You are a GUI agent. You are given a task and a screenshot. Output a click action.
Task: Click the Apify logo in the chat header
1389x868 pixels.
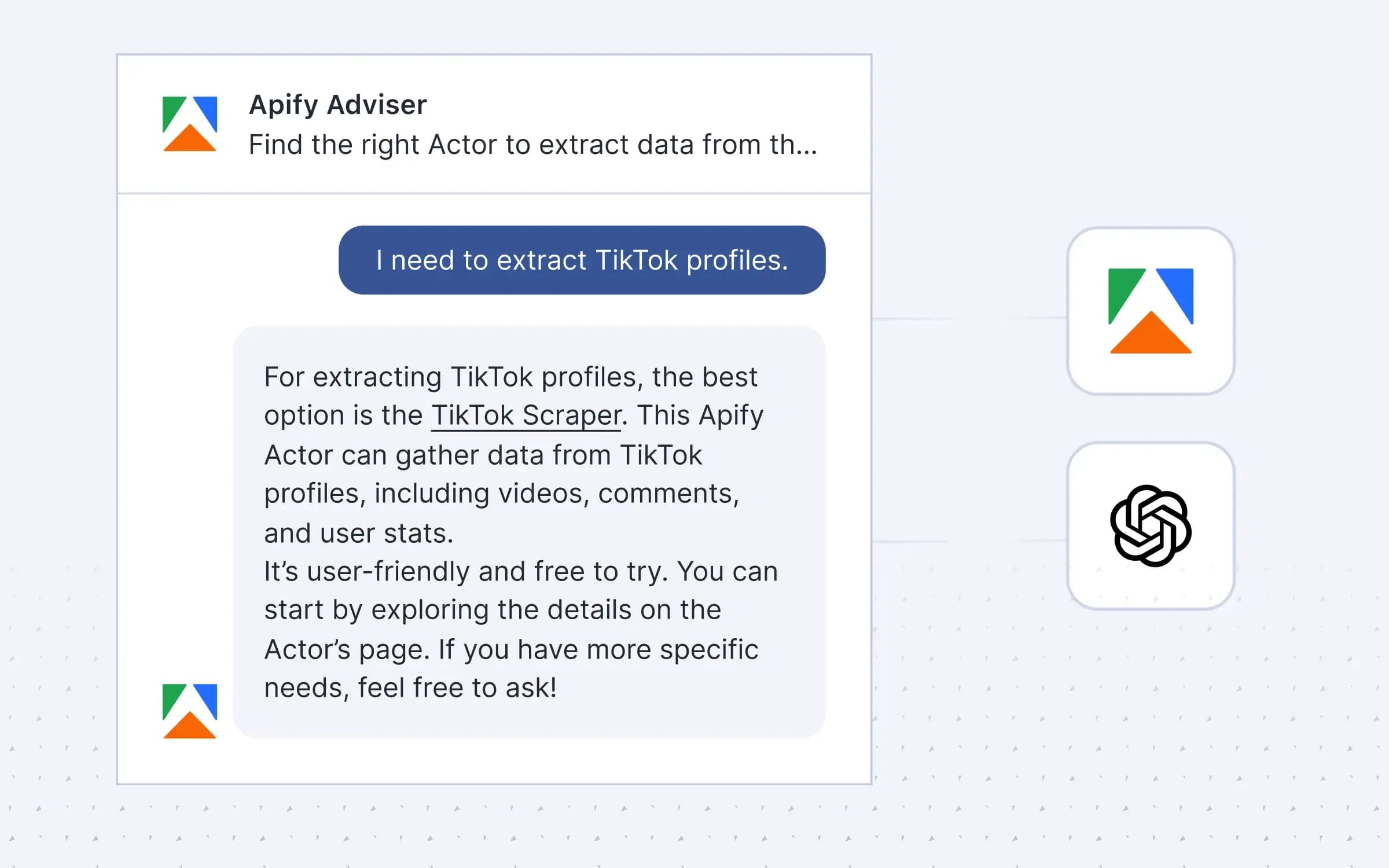[x=190, y=124]
